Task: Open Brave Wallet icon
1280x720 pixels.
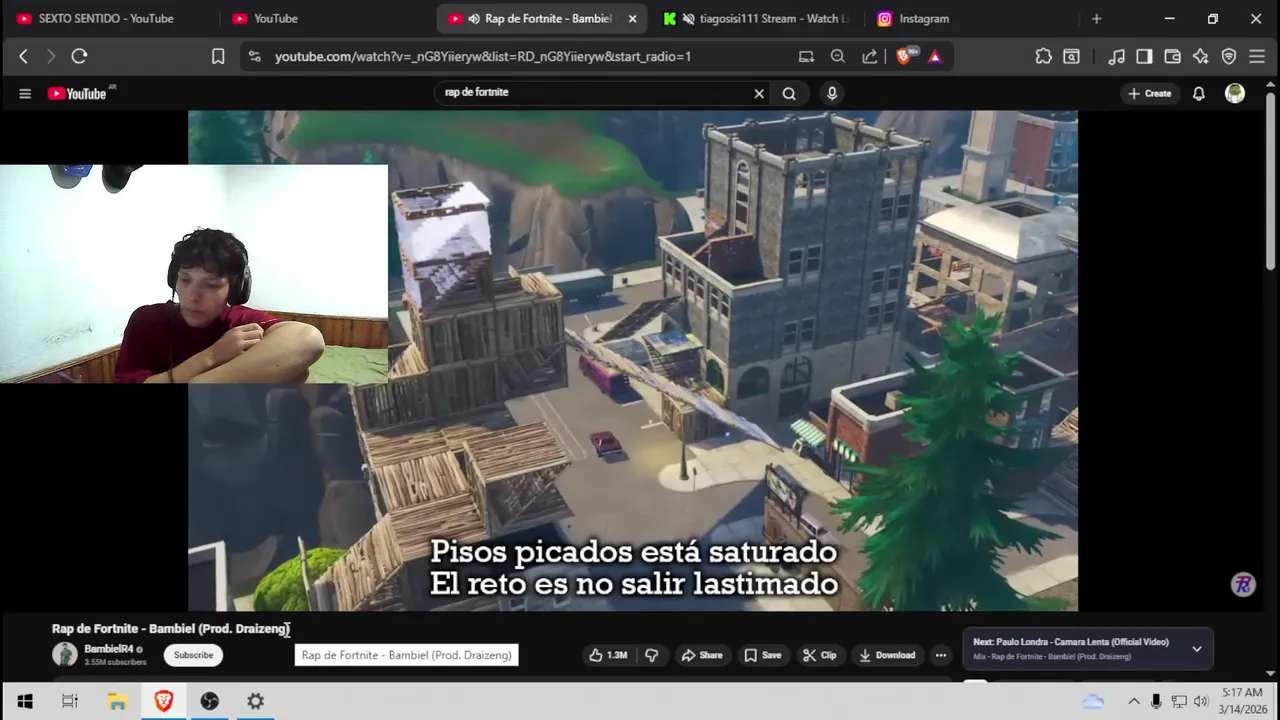Action: pos(1172,57)
